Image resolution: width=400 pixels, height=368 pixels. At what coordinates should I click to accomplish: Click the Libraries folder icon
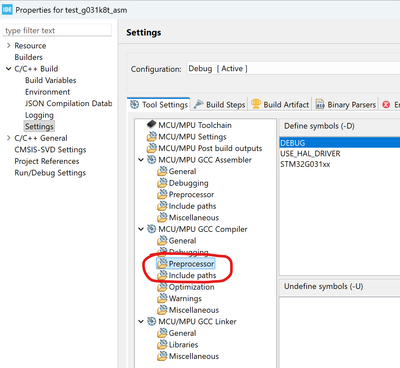point(162,344)
